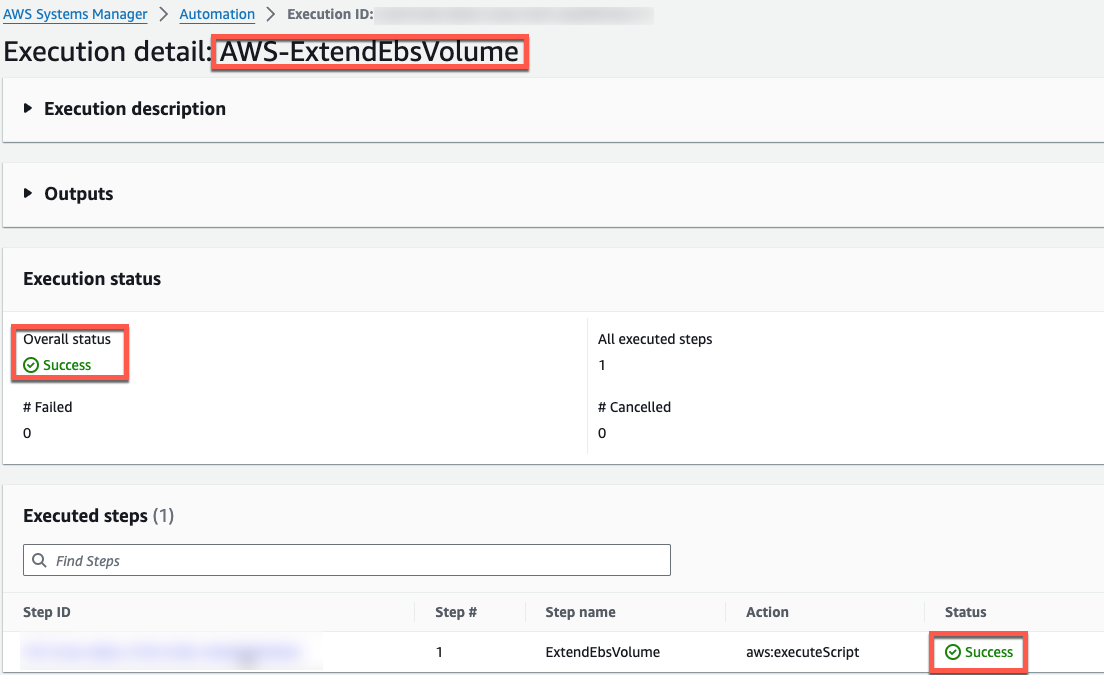
Task: Click the All executed steps label
Action: coord(655,339)
